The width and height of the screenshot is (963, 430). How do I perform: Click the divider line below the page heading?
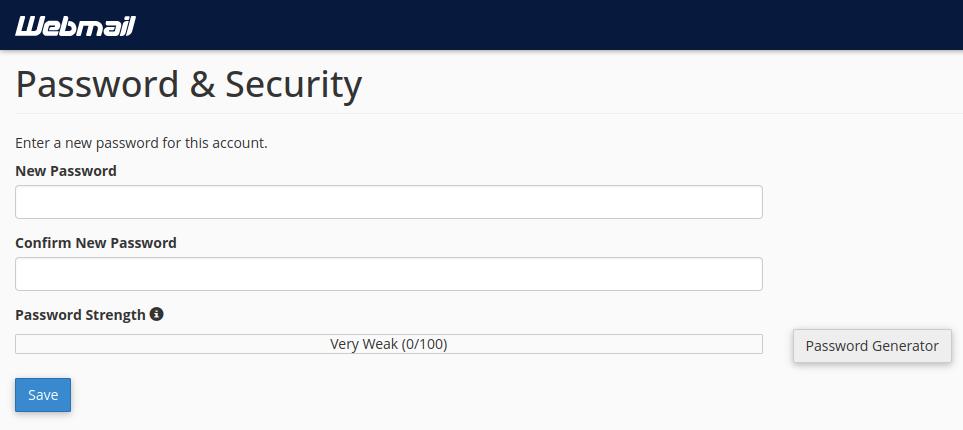pos(500,113)
